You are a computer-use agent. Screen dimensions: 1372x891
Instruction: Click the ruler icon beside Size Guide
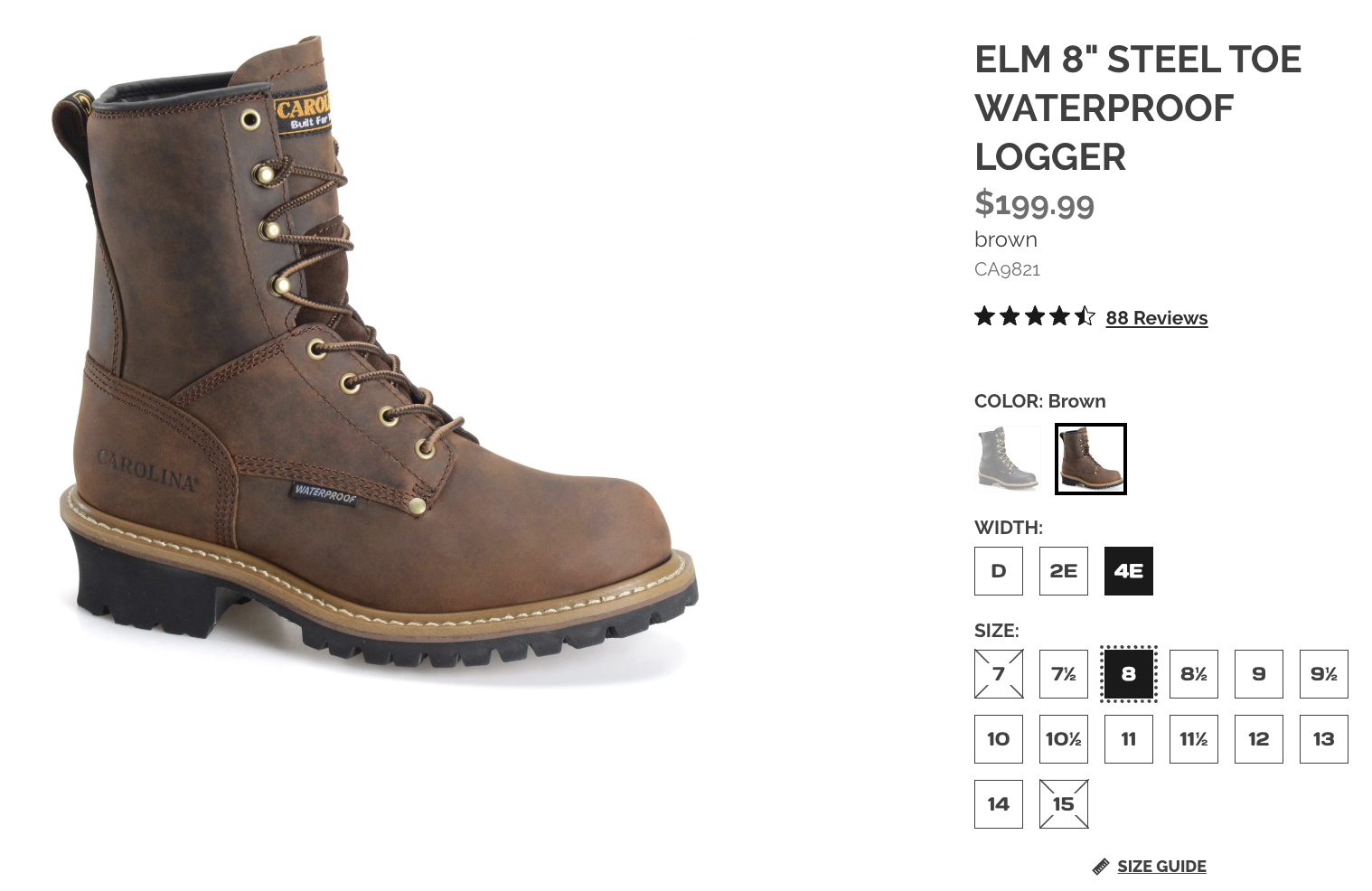click(1100, 867)
